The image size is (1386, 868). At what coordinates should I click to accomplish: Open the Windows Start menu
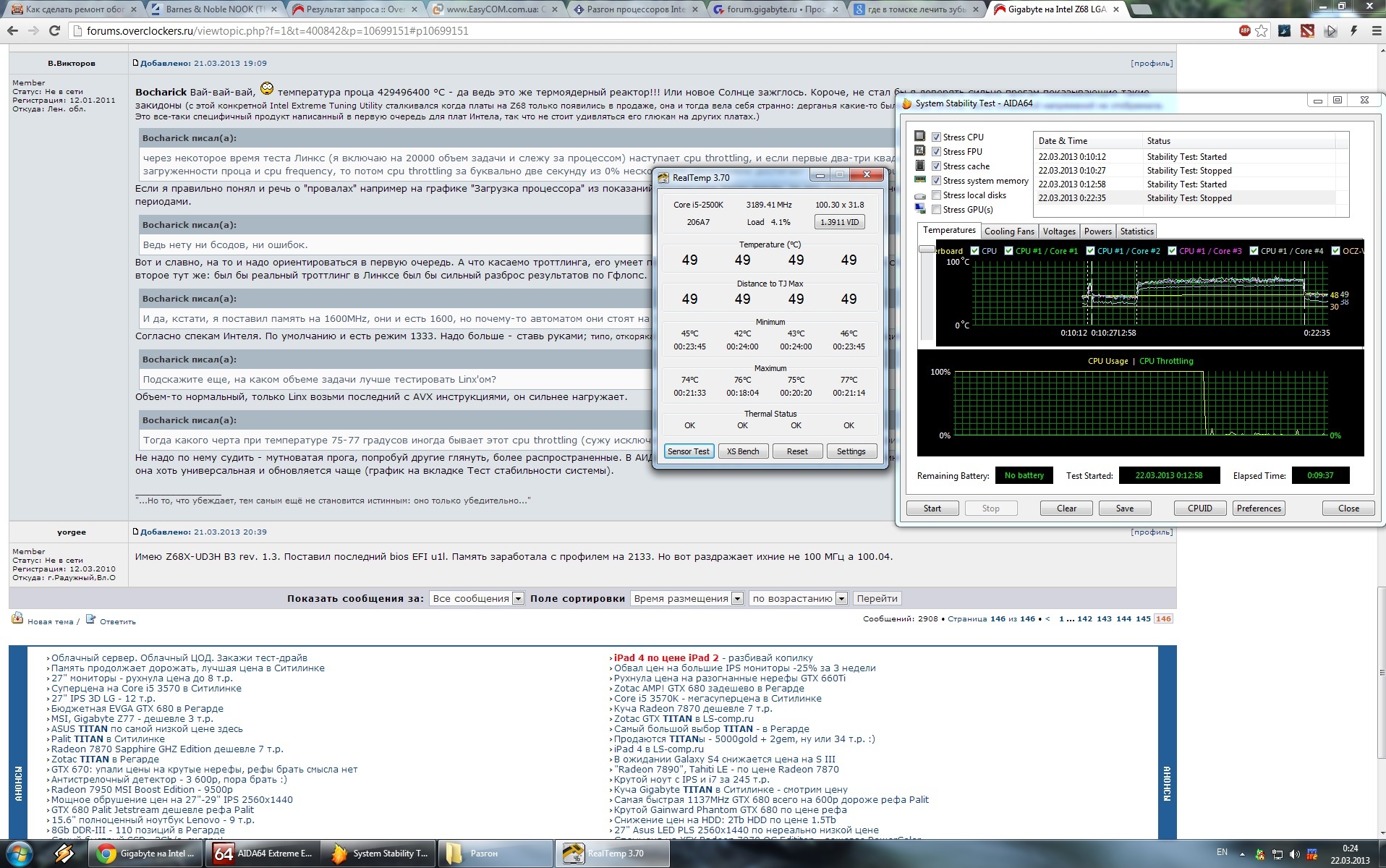[18, 854]
